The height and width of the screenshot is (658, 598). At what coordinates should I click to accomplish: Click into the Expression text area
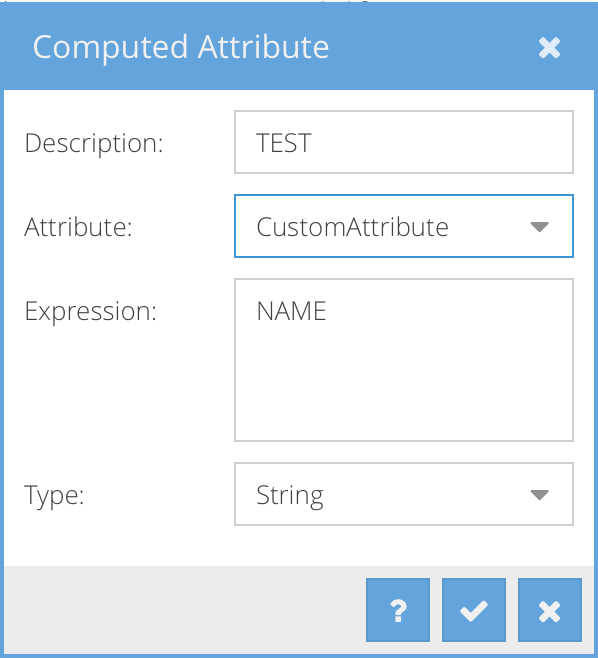tap(404, 360)
